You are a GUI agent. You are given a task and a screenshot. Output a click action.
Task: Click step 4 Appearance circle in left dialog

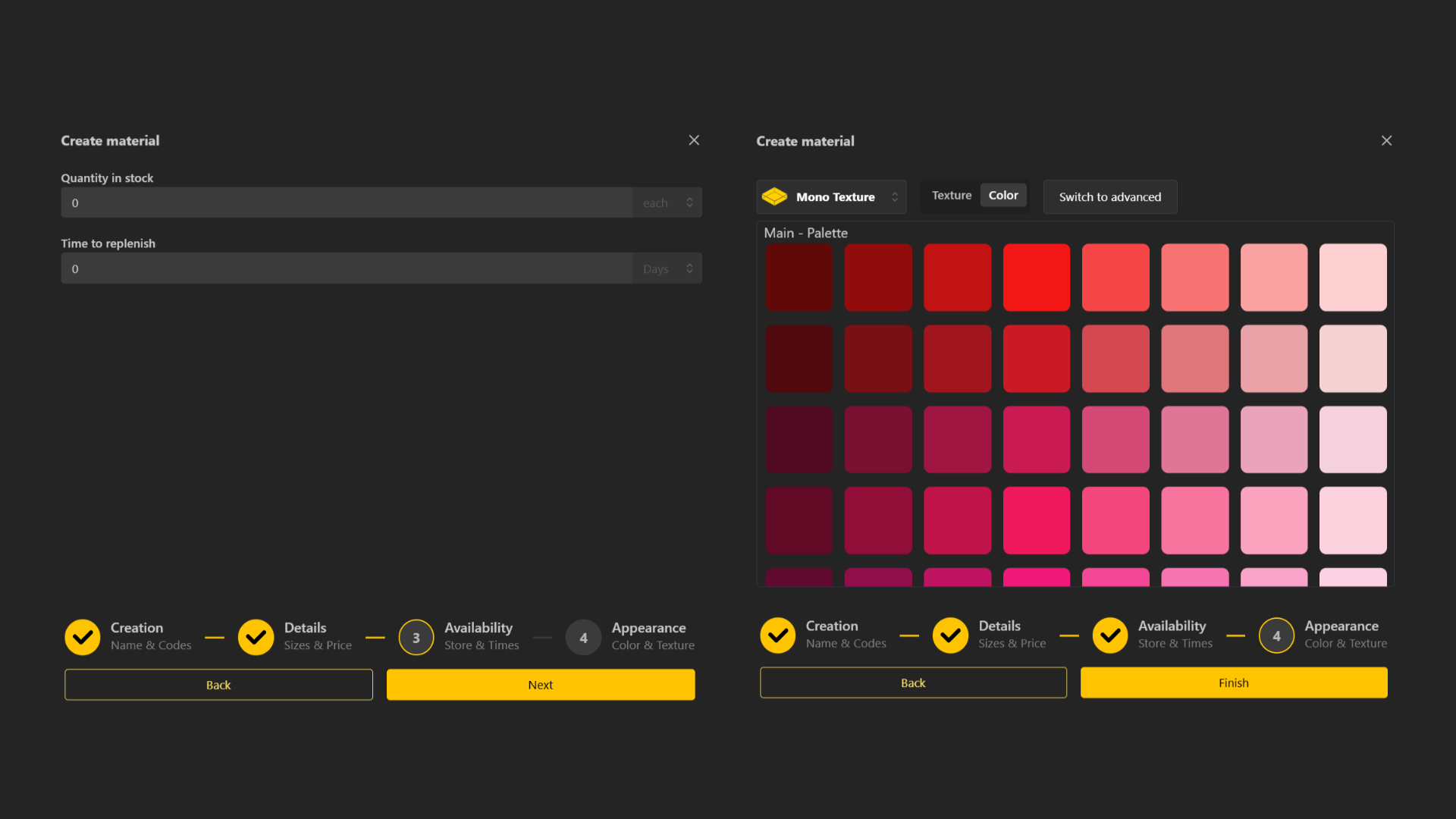pos(583,637)
